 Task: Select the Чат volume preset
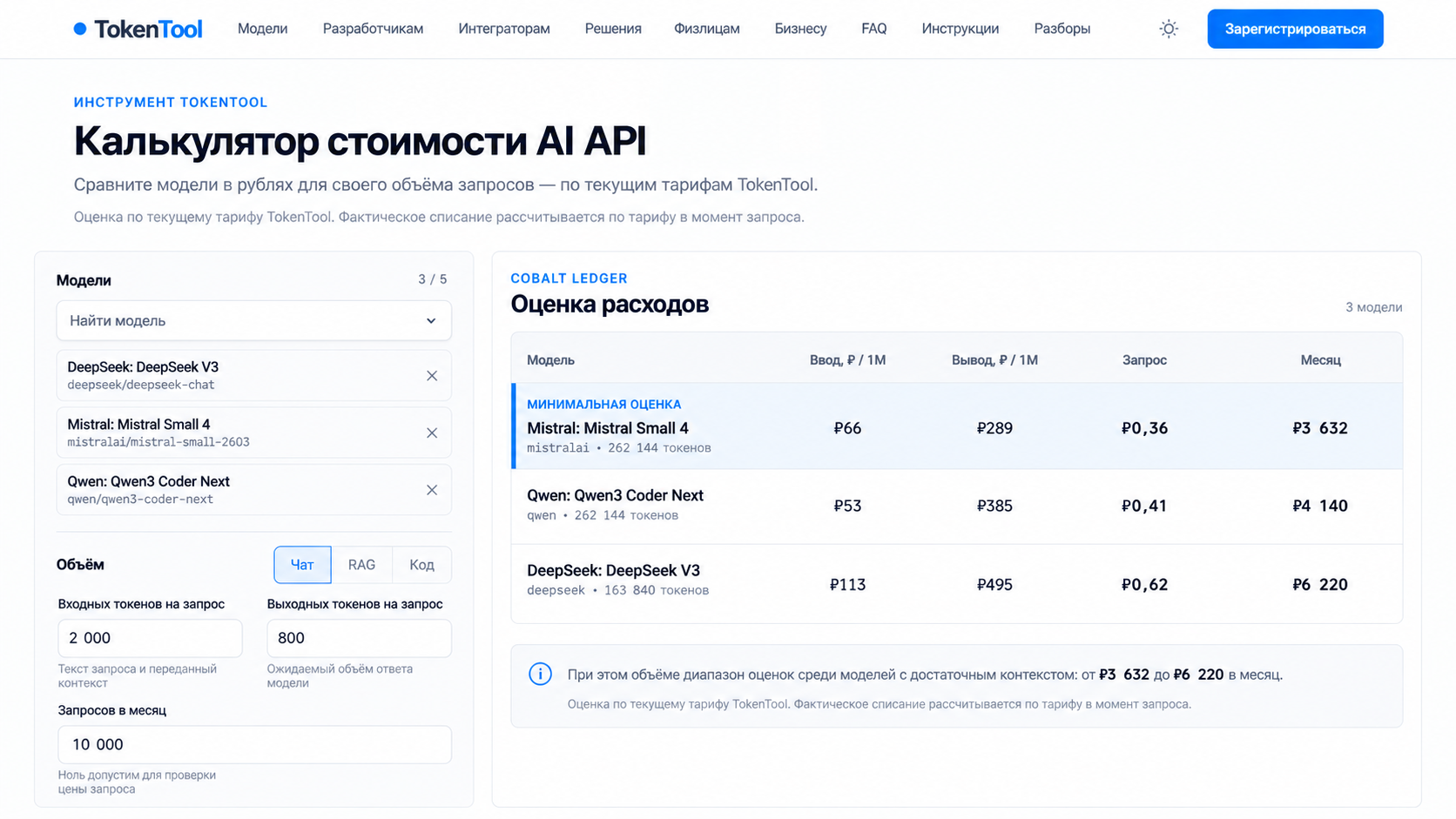pyautogui.click(x=302, y=565)
